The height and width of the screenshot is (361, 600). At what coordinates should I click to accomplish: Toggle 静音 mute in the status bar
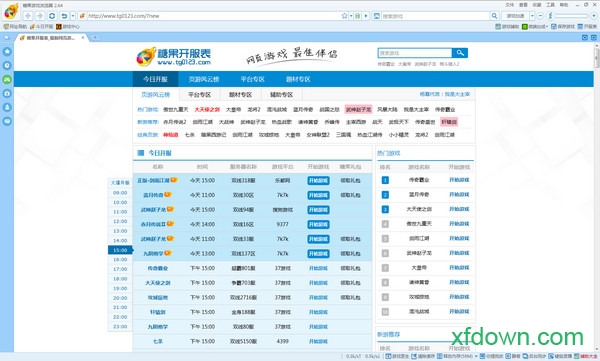(x=513, y=356)
